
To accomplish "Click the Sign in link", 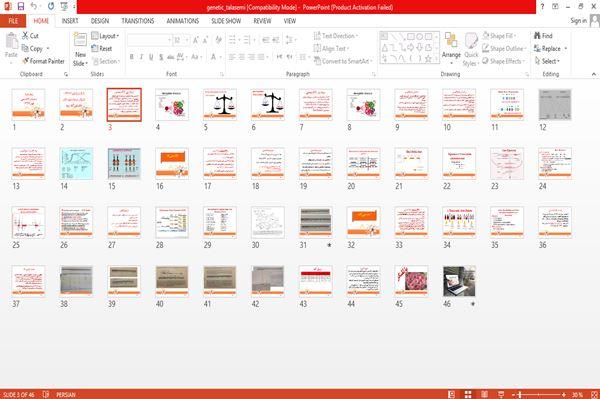I will coord(578,21).
